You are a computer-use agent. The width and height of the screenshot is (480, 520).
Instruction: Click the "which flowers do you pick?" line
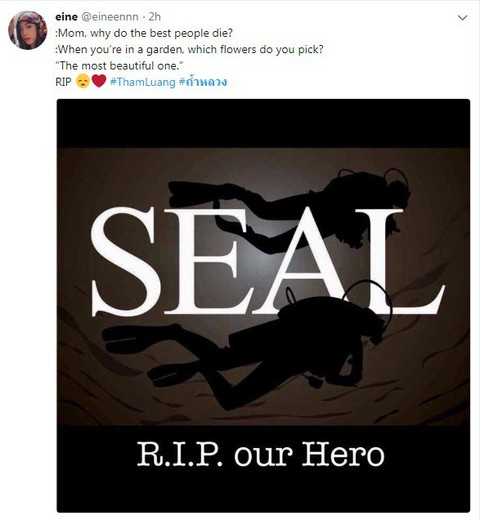click(255, 49)
